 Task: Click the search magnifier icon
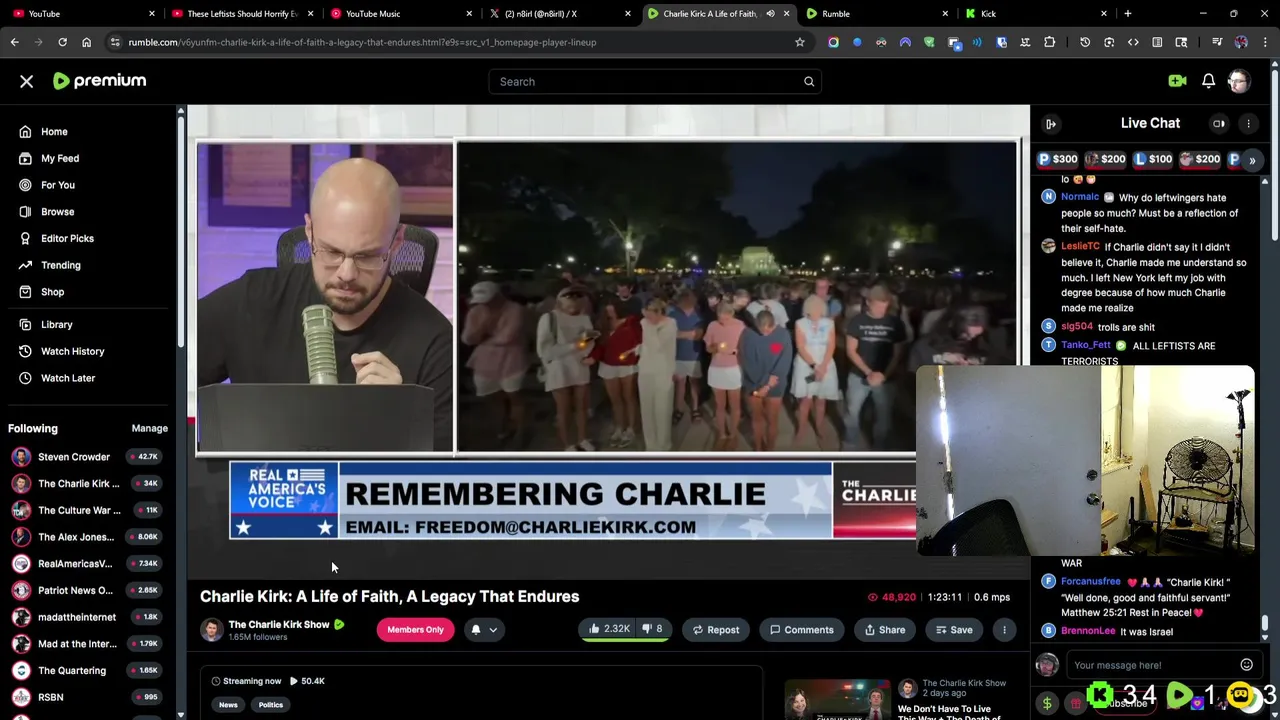809,81
